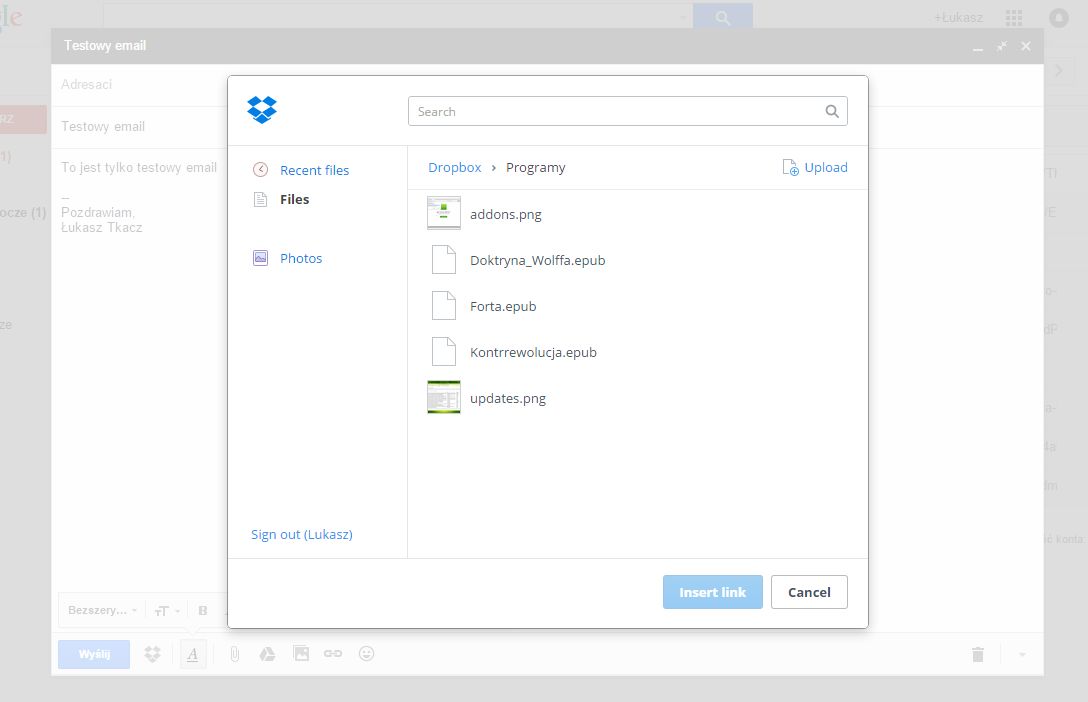Click the Wyślij send button in compose window

[x=94, y=654]
